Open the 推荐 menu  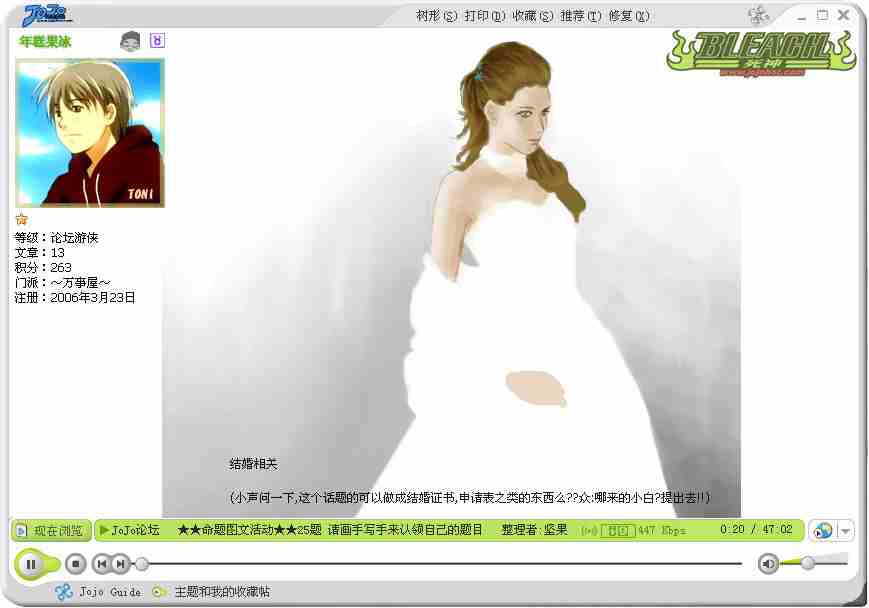pyautogui.click(x=580, y=16)
